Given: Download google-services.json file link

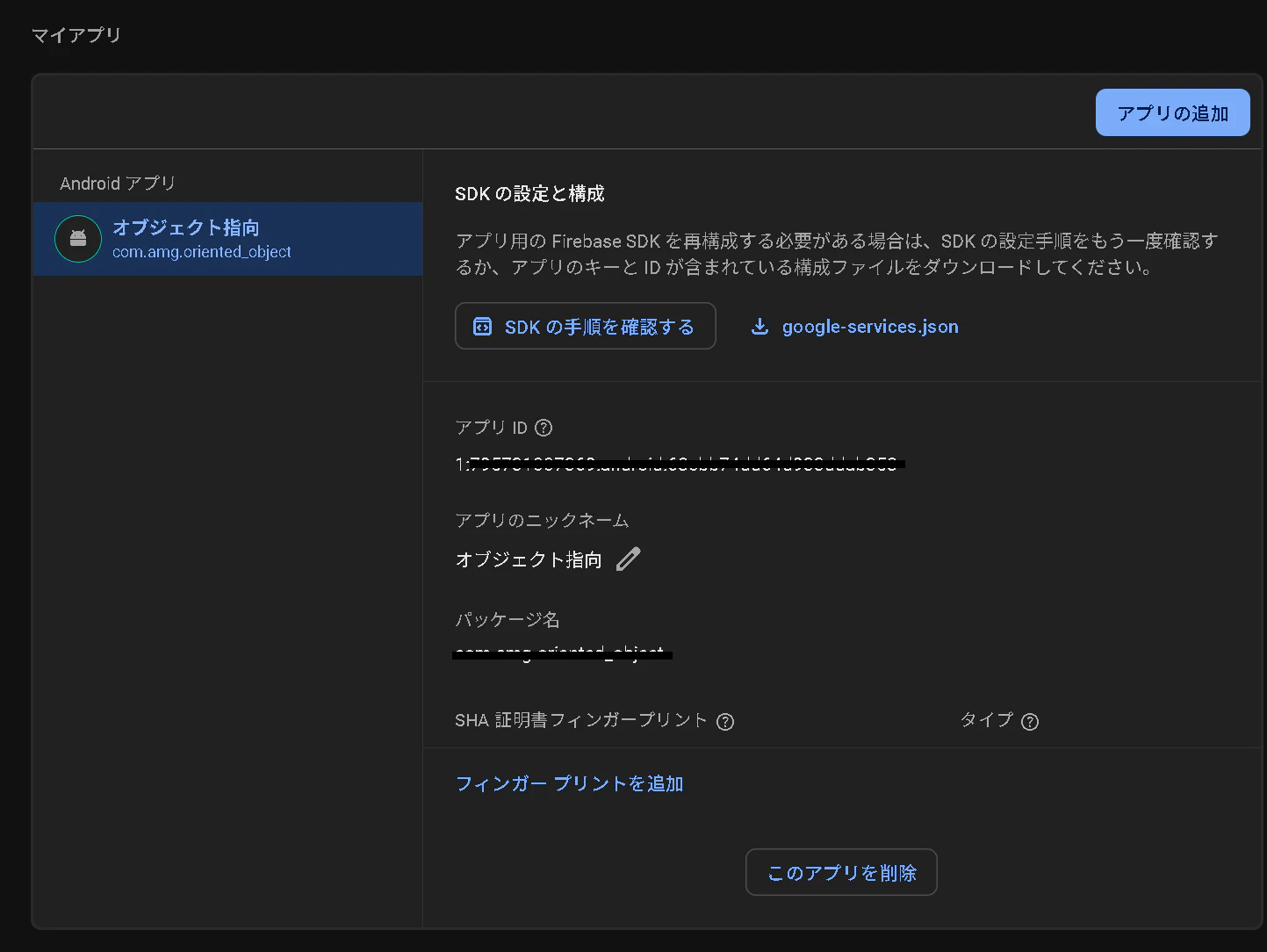Looking at the screenshot, I should click(855, 327).
